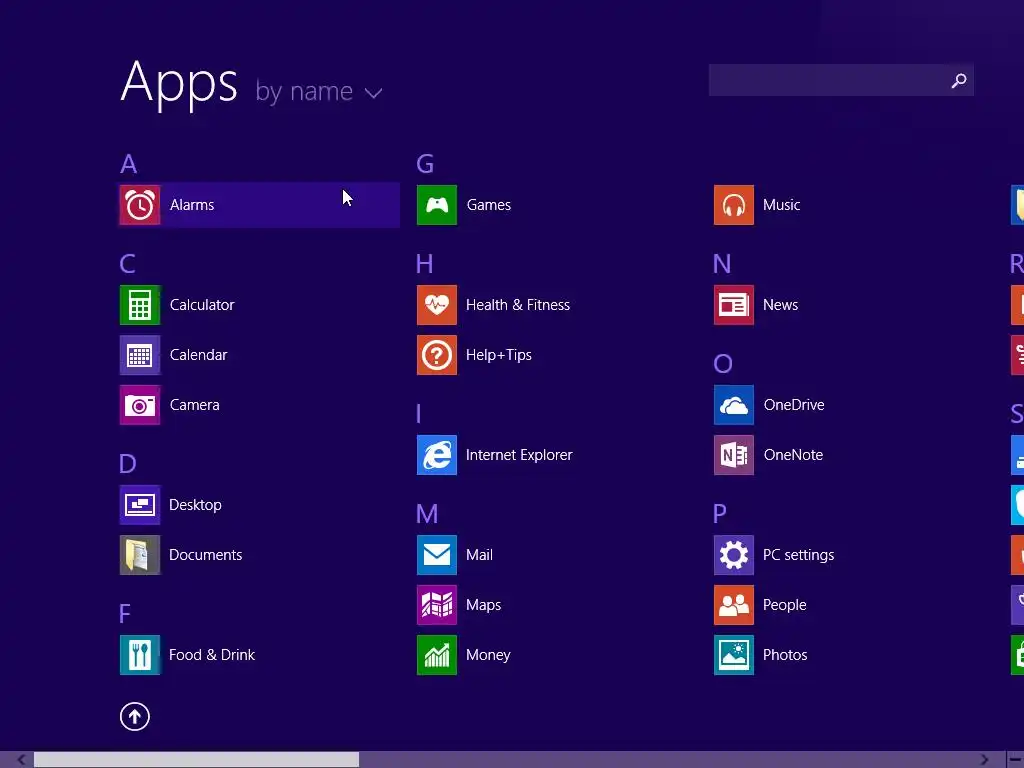The image size is (1024, 768).
Task: Select the letter H group header
Action: point(424,264)
